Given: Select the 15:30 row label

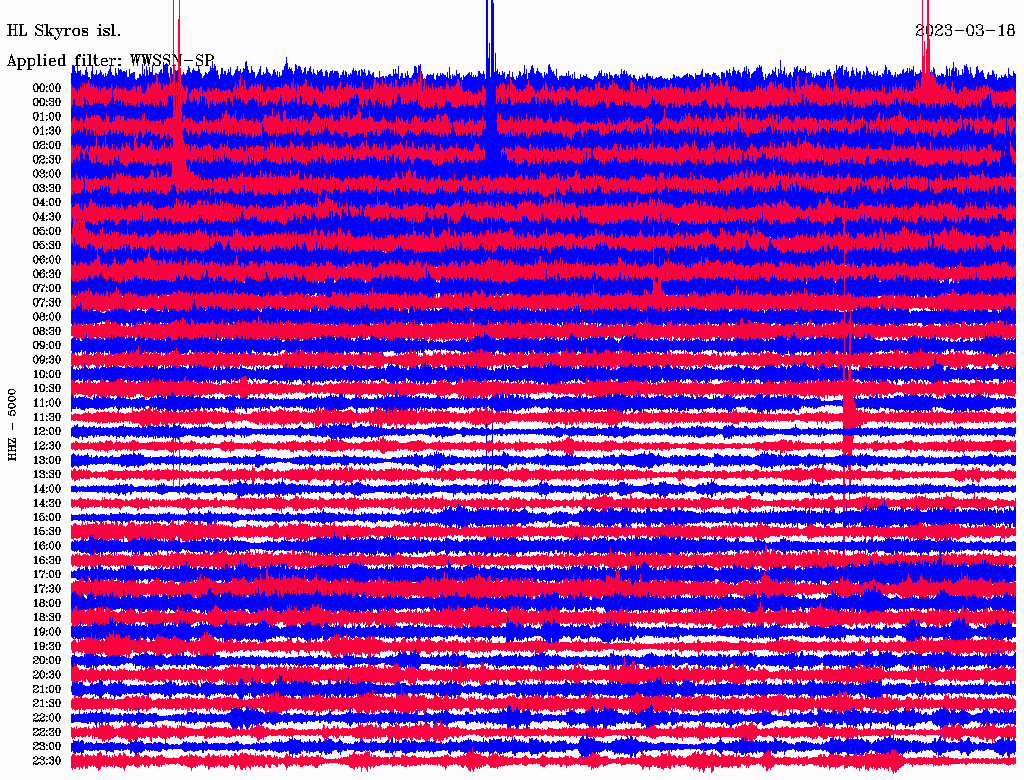Looking at the screenshot, I should [47, 532].
